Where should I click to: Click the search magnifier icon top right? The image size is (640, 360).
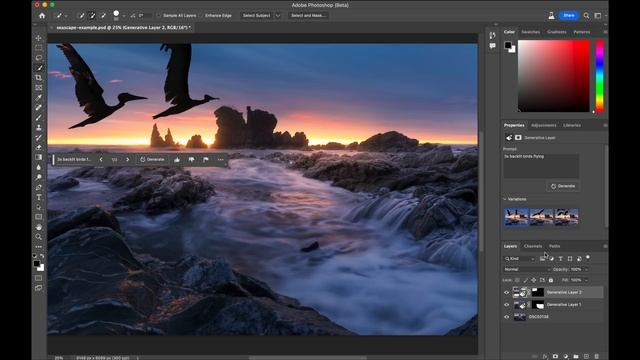586,16
